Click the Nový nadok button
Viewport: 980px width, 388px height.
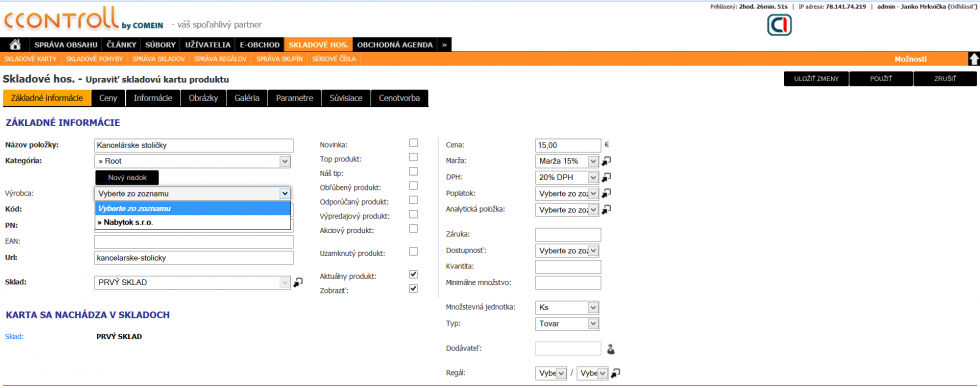(127, 177)
